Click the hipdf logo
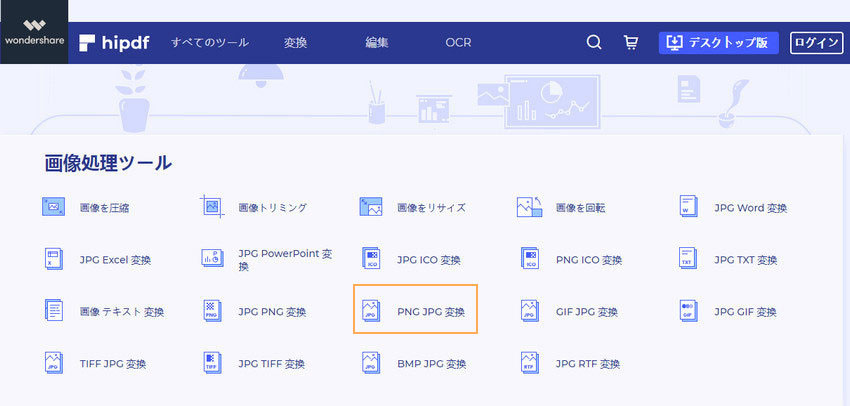The width and height of the screenshot is (850, 406). [x=114, y=43]
